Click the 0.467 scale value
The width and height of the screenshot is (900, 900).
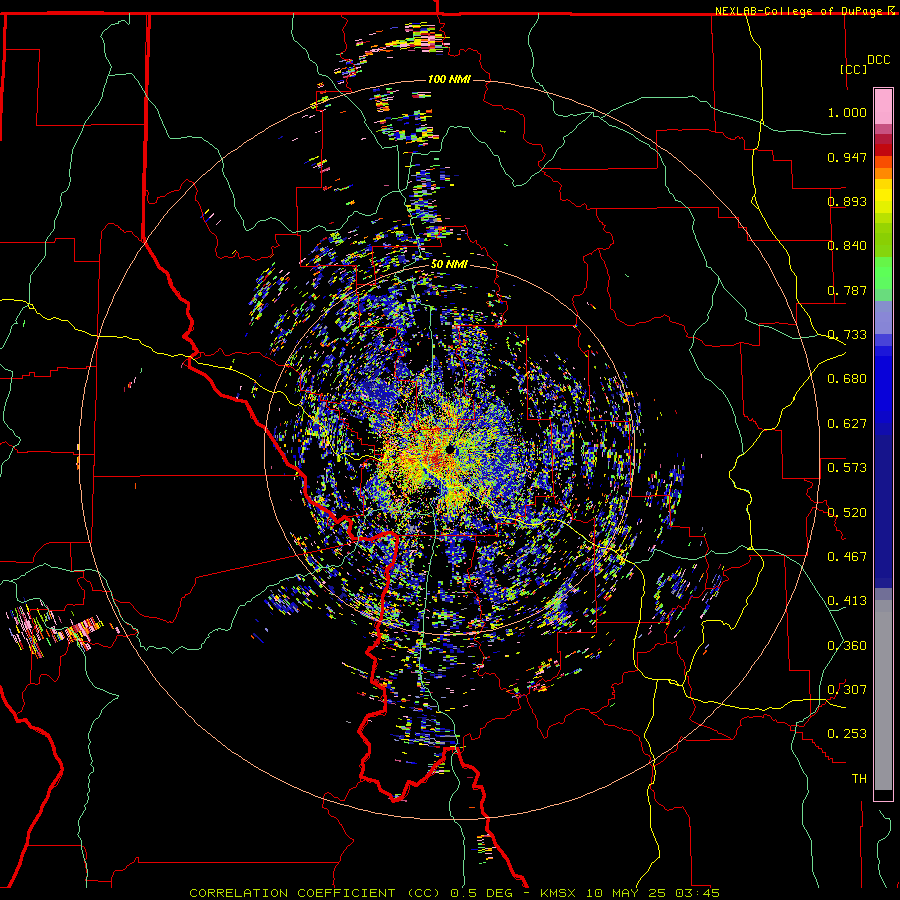[847, 557]
